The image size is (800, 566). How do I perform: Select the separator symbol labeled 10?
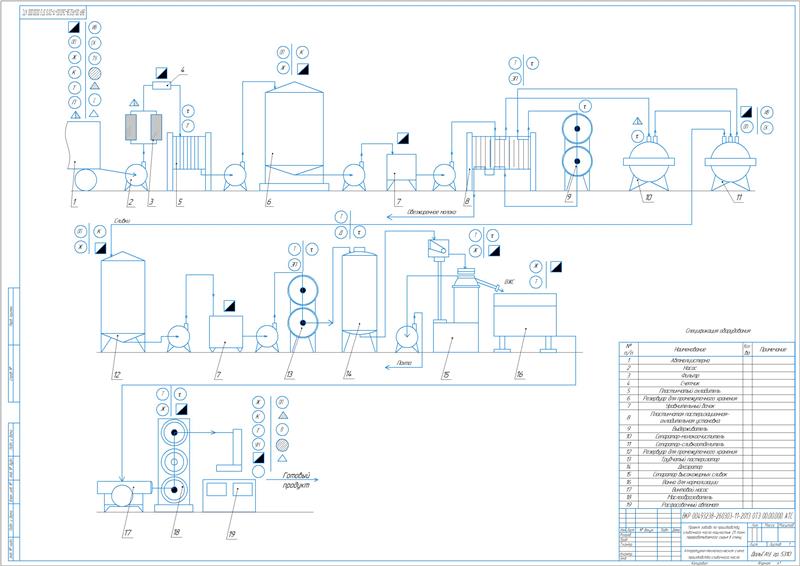(648, 164)
